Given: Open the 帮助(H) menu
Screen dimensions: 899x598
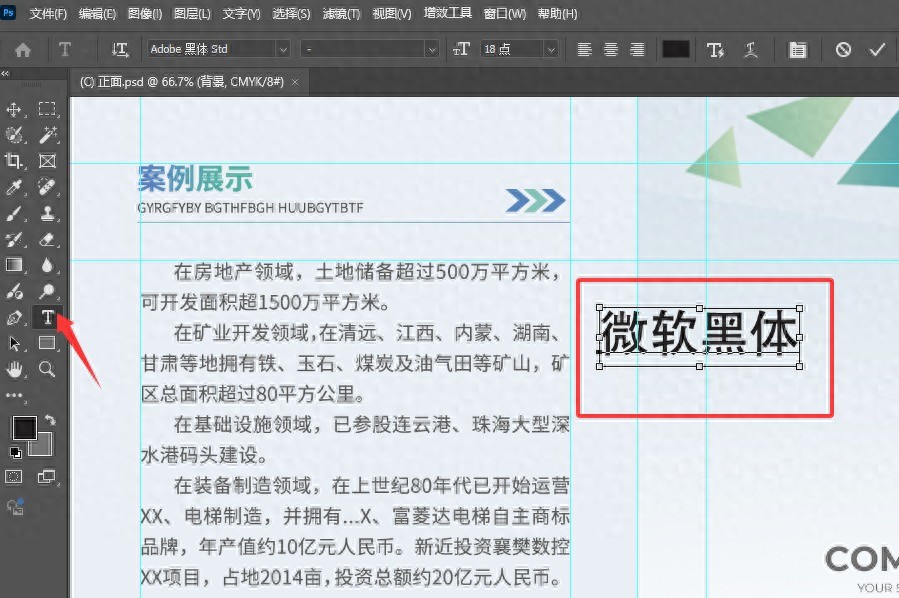Looking at the screenshot, I should tap(557, 14).
